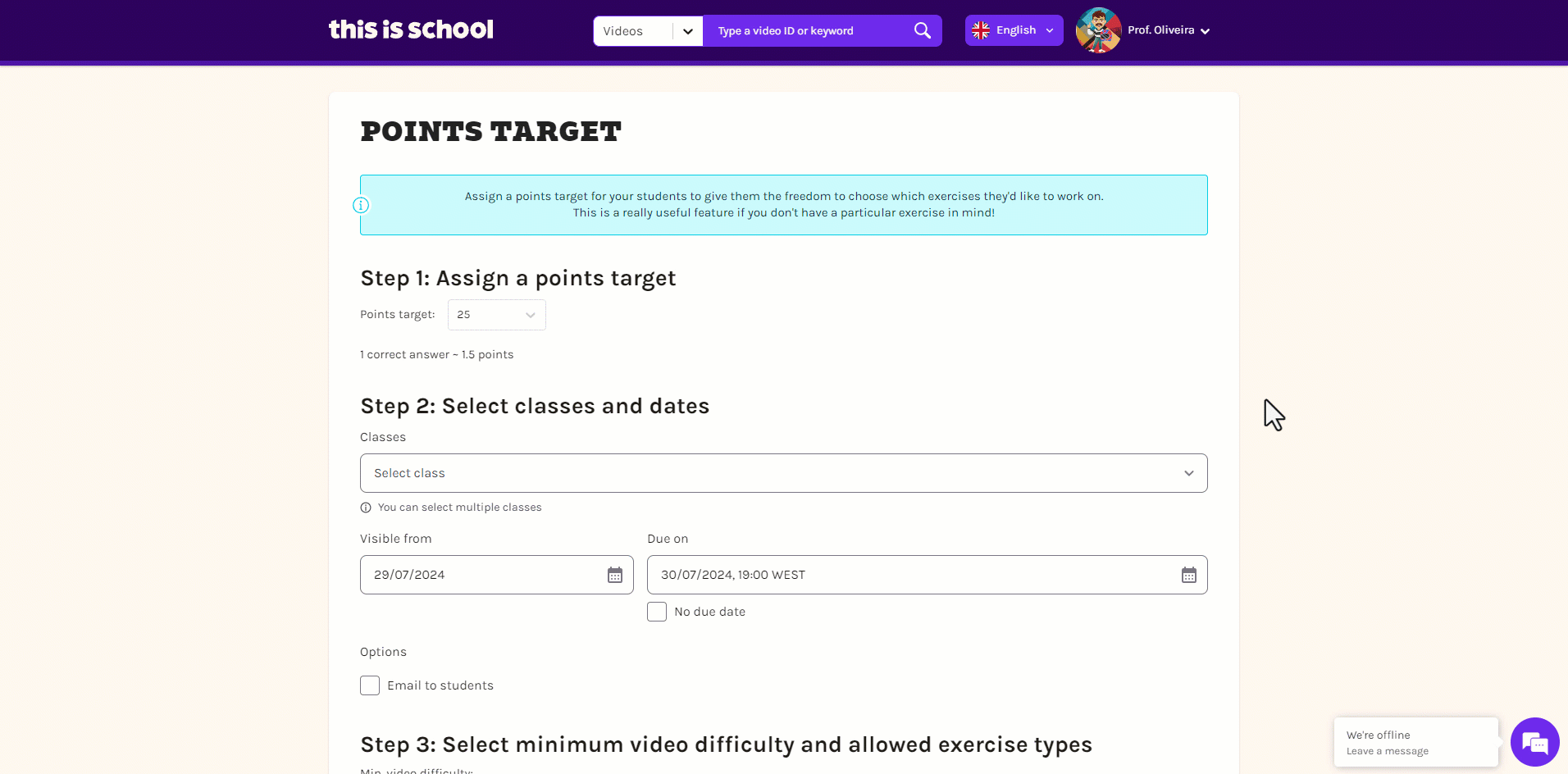
Task: Open the Videos search category dropdown
Action: [x=649, y=31]
